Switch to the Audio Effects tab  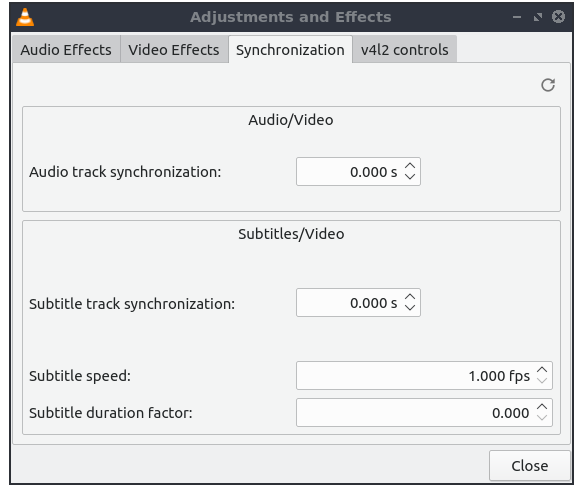tap(66, 50)
